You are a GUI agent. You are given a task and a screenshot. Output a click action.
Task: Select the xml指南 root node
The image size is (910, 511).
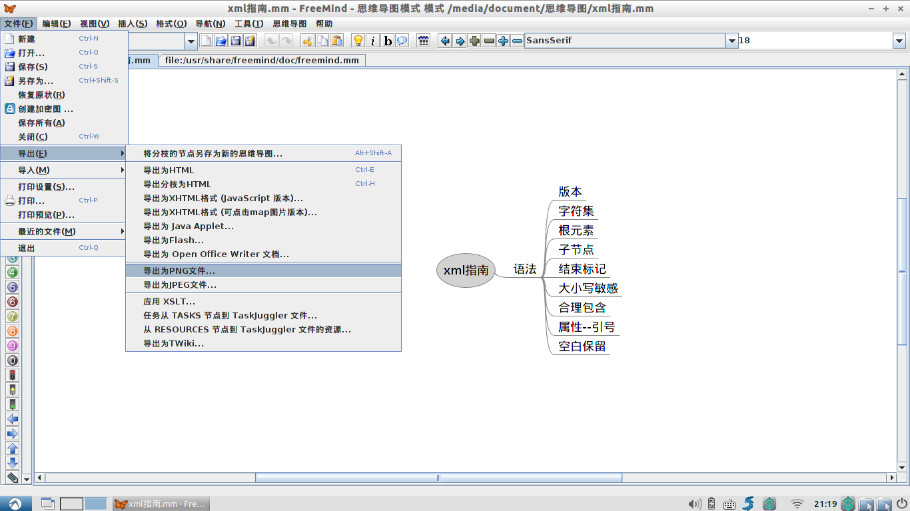tap(465, 270)
